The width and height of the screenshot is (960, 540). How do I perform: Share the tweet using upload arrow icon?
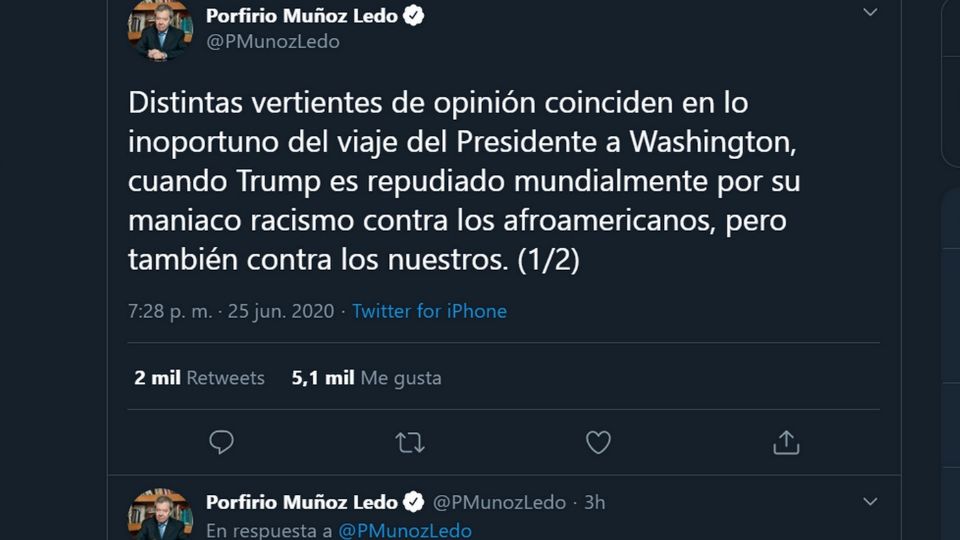coord(786,442)
